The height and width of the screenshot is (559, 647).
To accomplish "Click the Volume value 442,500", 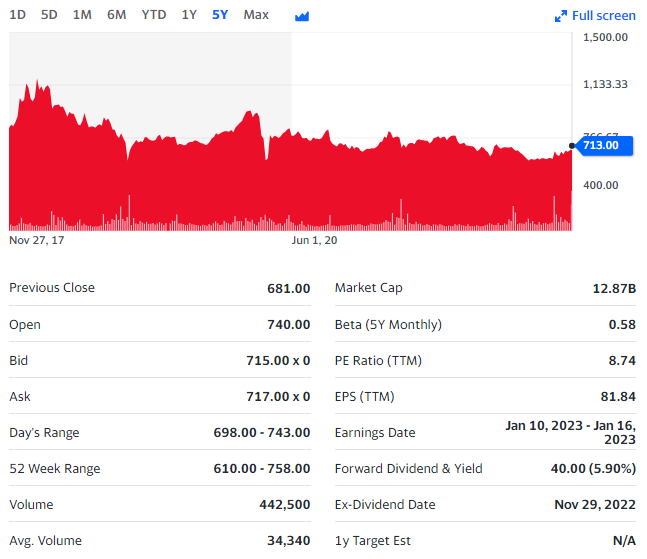I will [x=285, y=505].
